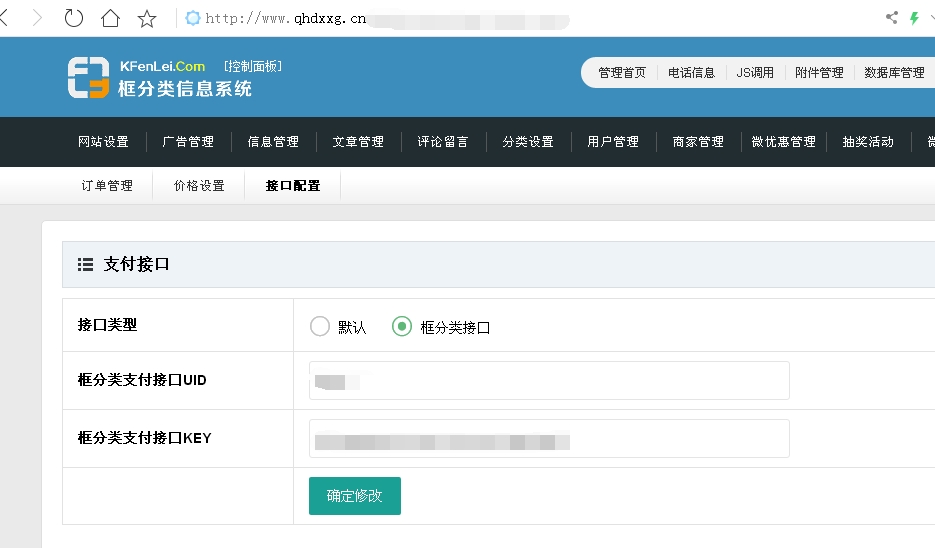935x548 pixels.
Task: Open the 信息管理 menu
Action: pyautogui.click(x=273, y=142)
